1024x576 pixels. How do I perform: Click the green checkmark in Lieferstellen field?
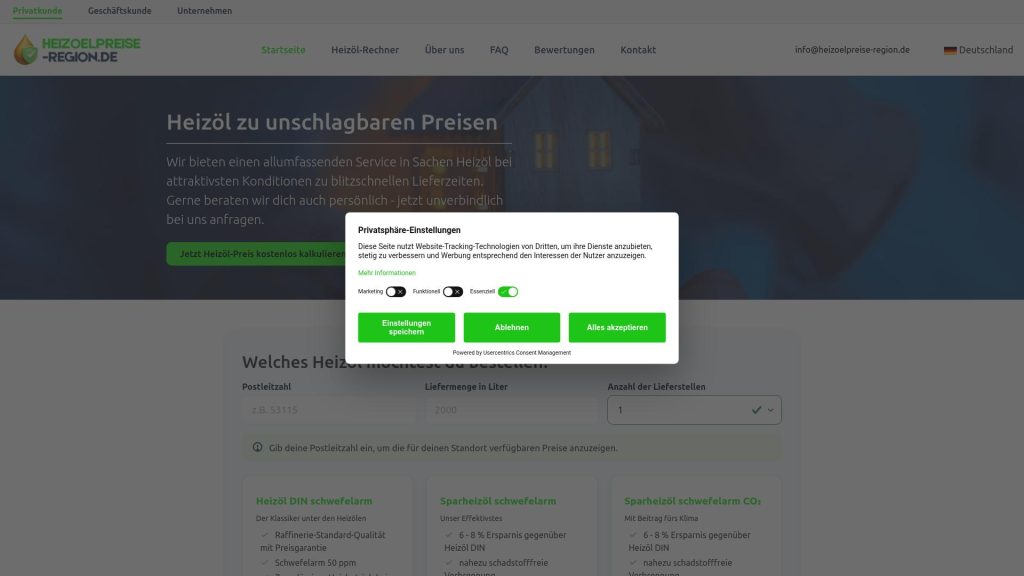(x=756, y=410)
